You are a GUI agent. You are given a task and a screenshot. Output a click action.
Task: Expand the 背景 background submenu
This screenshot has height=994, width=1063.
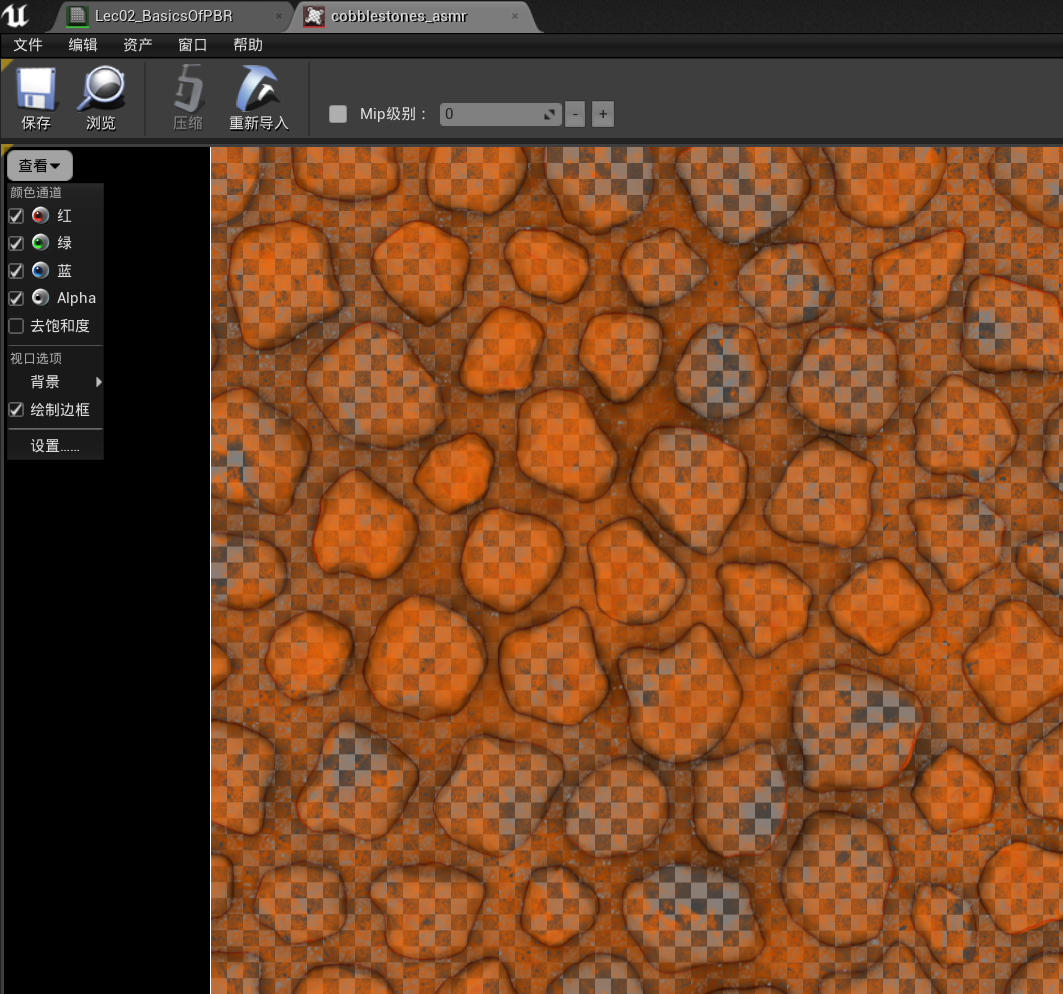[56, 382]
